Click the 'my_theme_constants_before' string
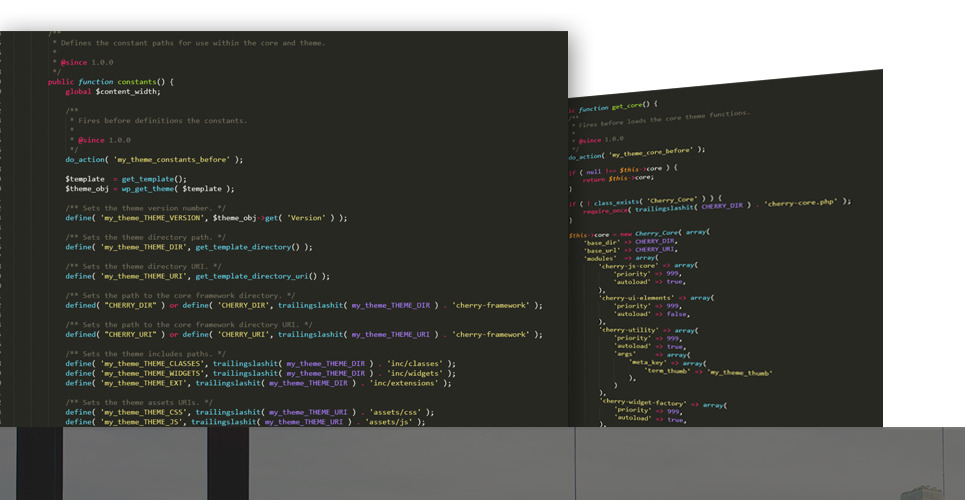Viewport: 965px width, 500px height. (x=171, y=159)
